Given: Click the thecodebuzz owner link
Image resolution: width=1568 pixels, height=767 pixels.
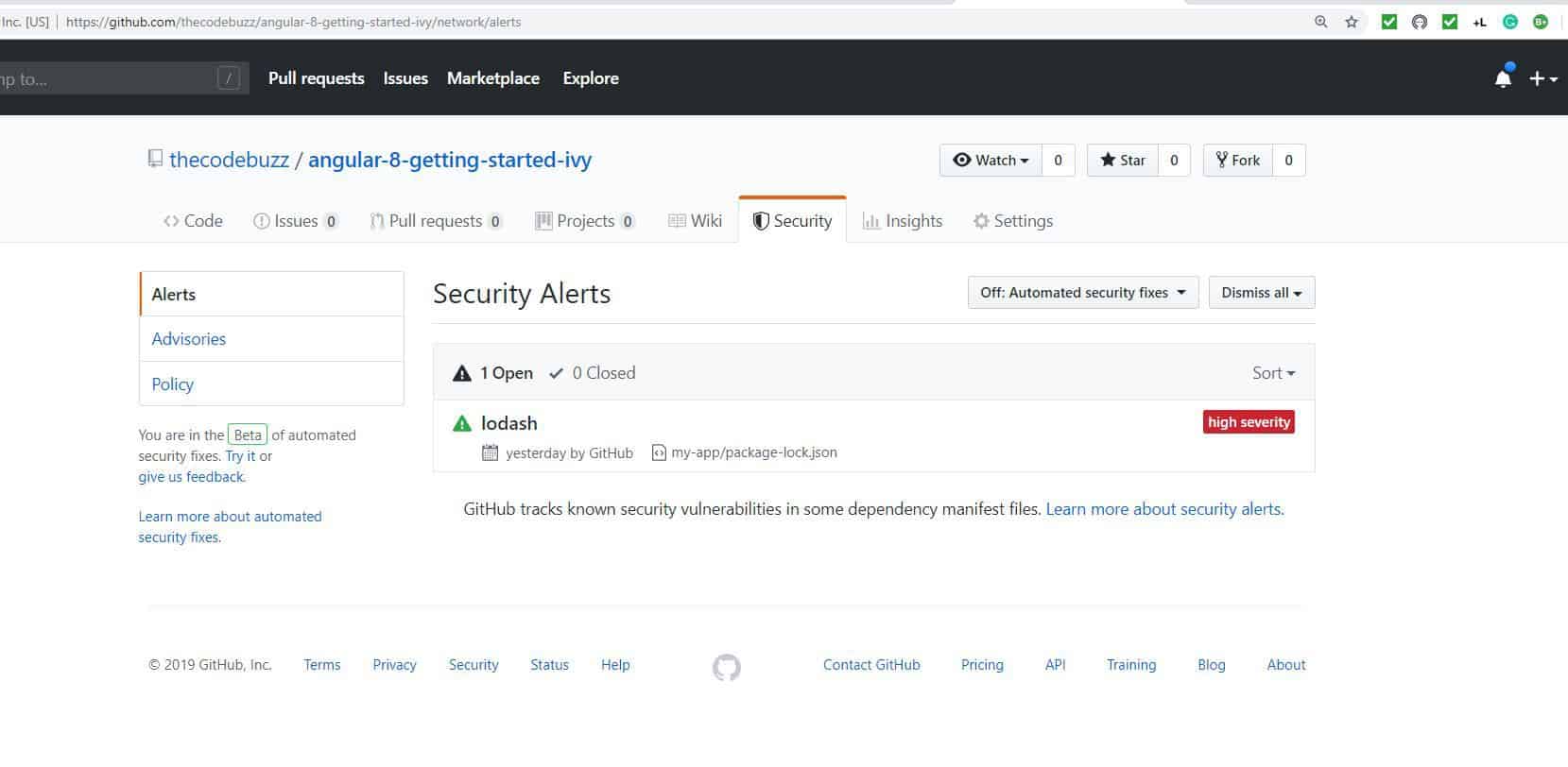Looking at the screenshot, I should 229,160.
